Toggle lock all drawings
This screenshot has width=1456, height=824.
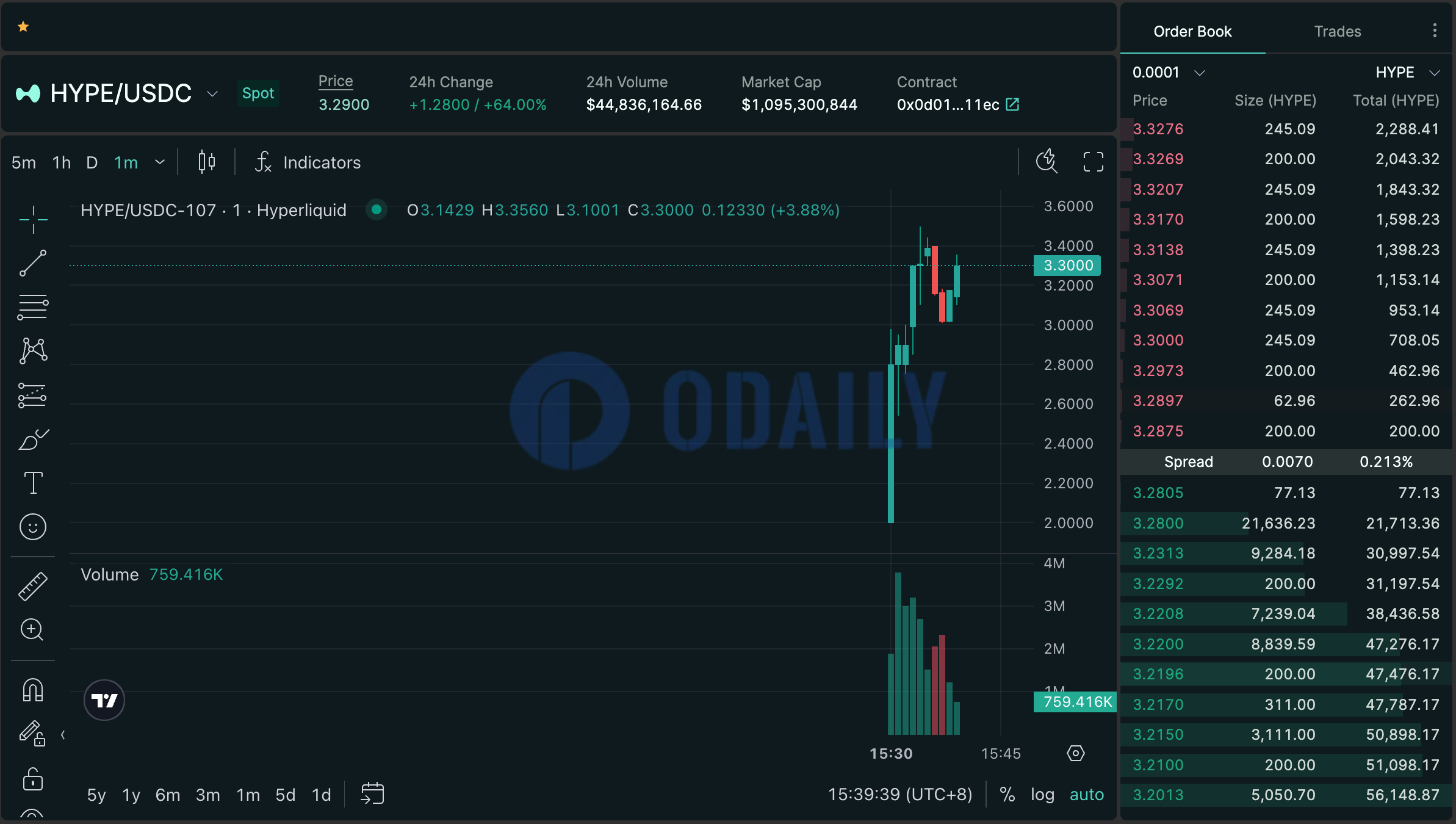coord(33,778)
